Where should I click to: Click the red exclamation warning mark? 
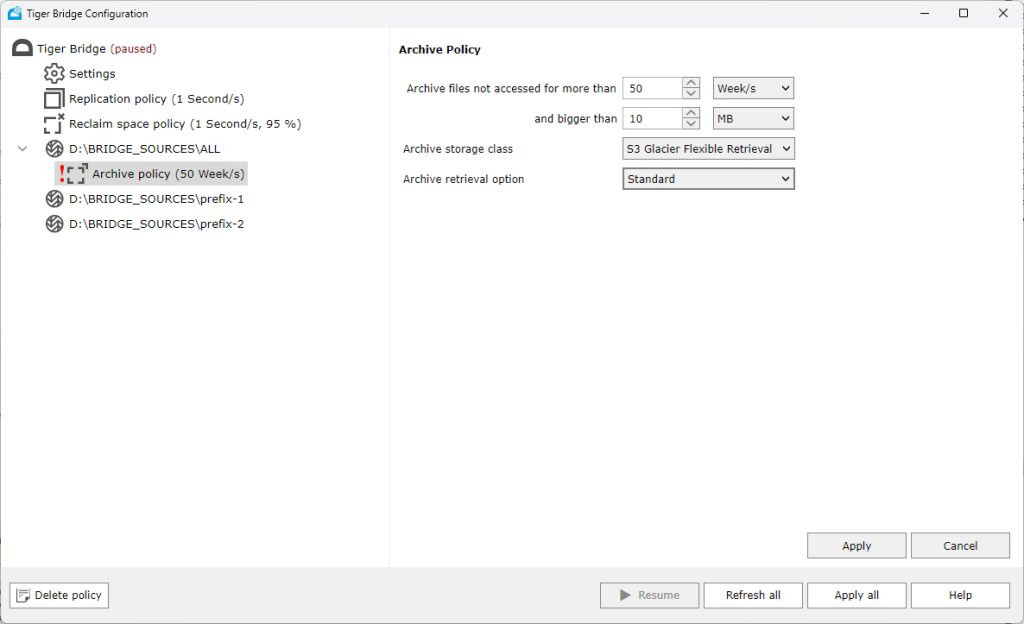point(62,174)
